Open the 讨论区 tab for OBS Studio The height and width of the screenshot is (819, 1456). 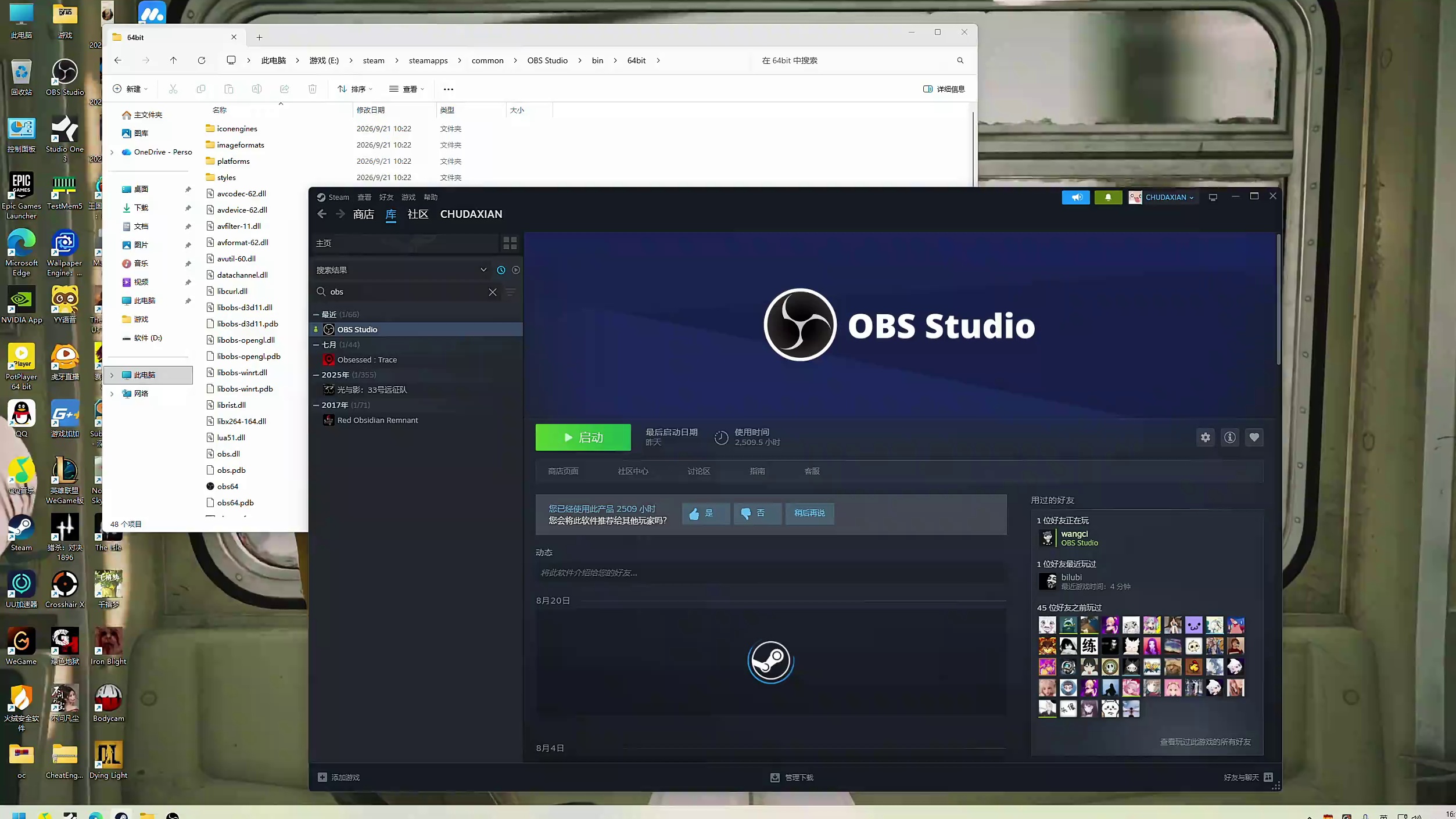(x=698, y=471)
